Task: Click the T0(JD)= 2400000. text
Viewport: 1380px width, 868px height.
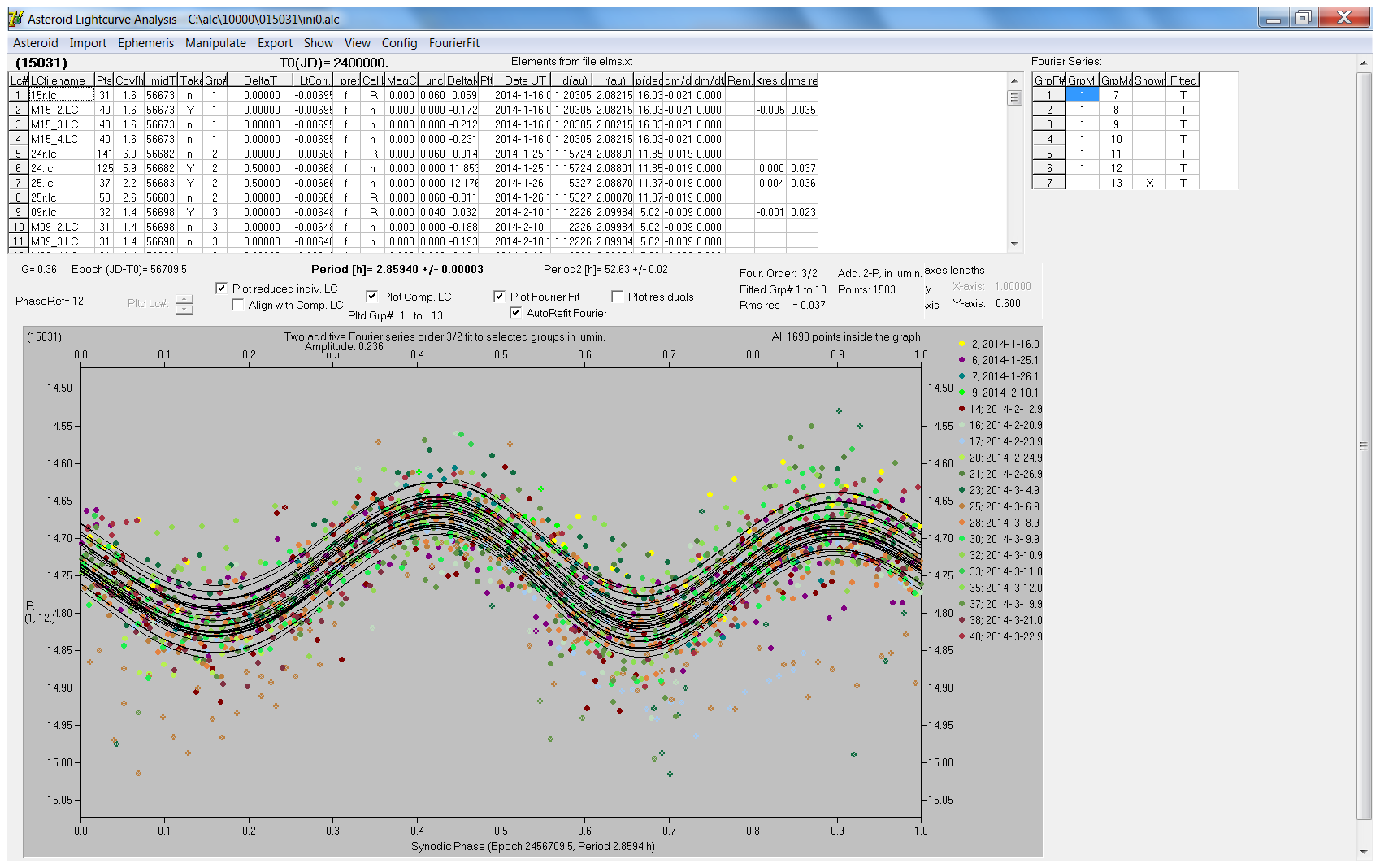Action: [x=334, y=63]
